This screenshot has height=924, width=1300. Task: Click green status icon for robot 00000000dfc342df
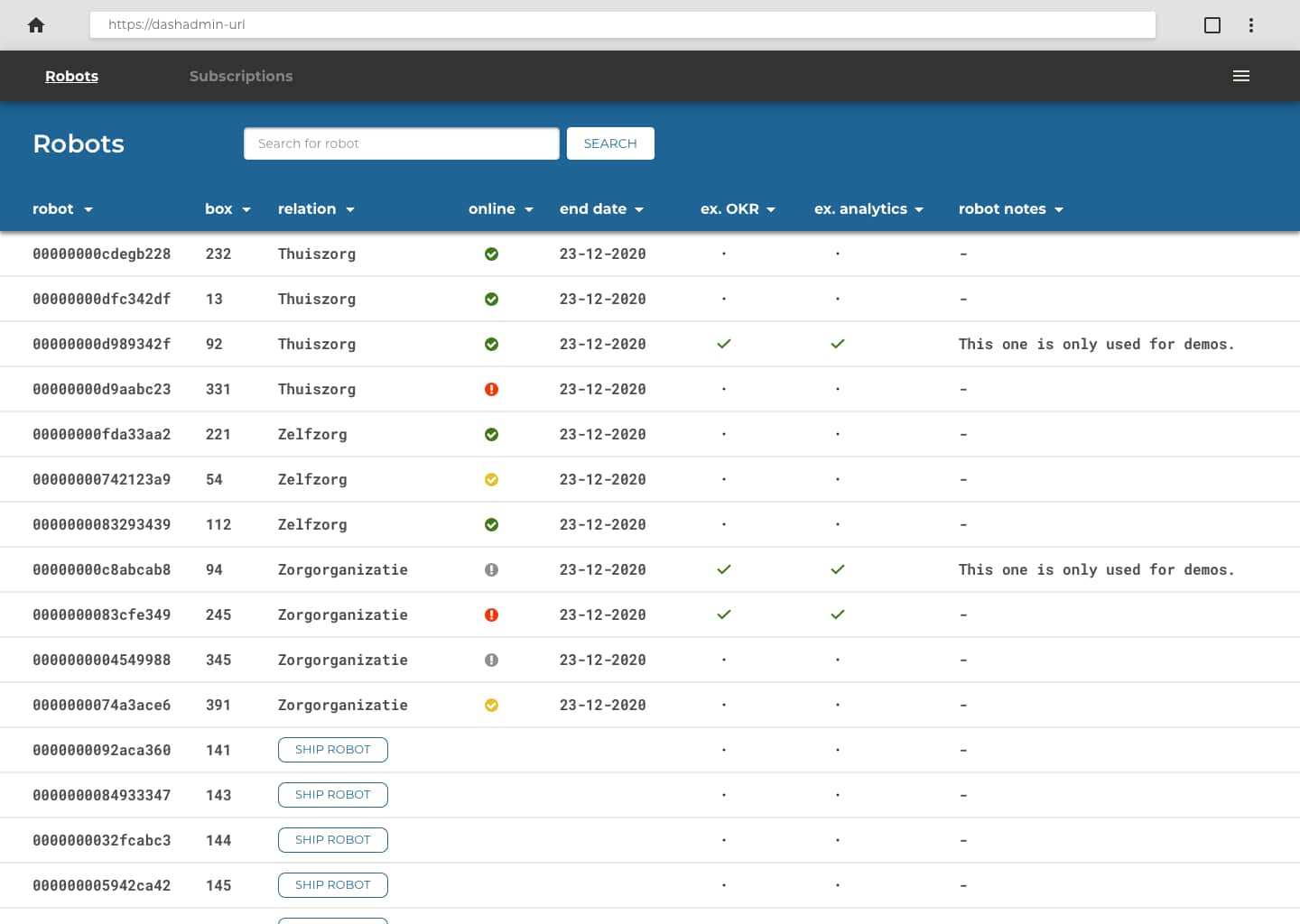coord(491,299)
